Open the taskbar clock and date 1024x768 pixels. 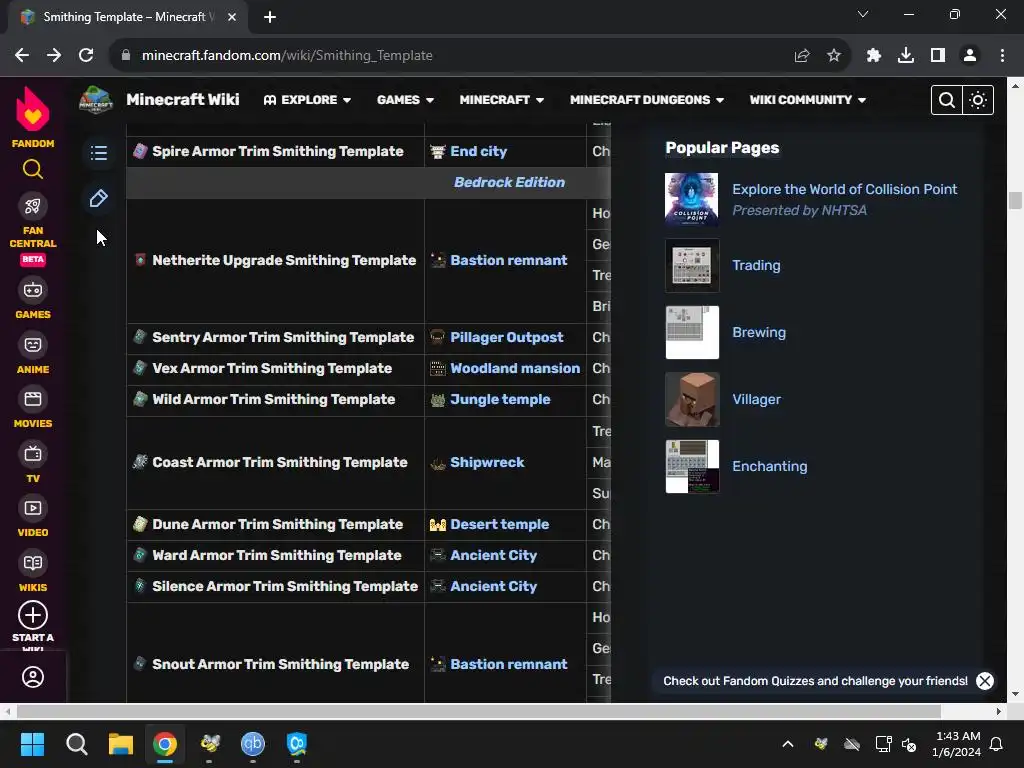[x=958, y=744]
